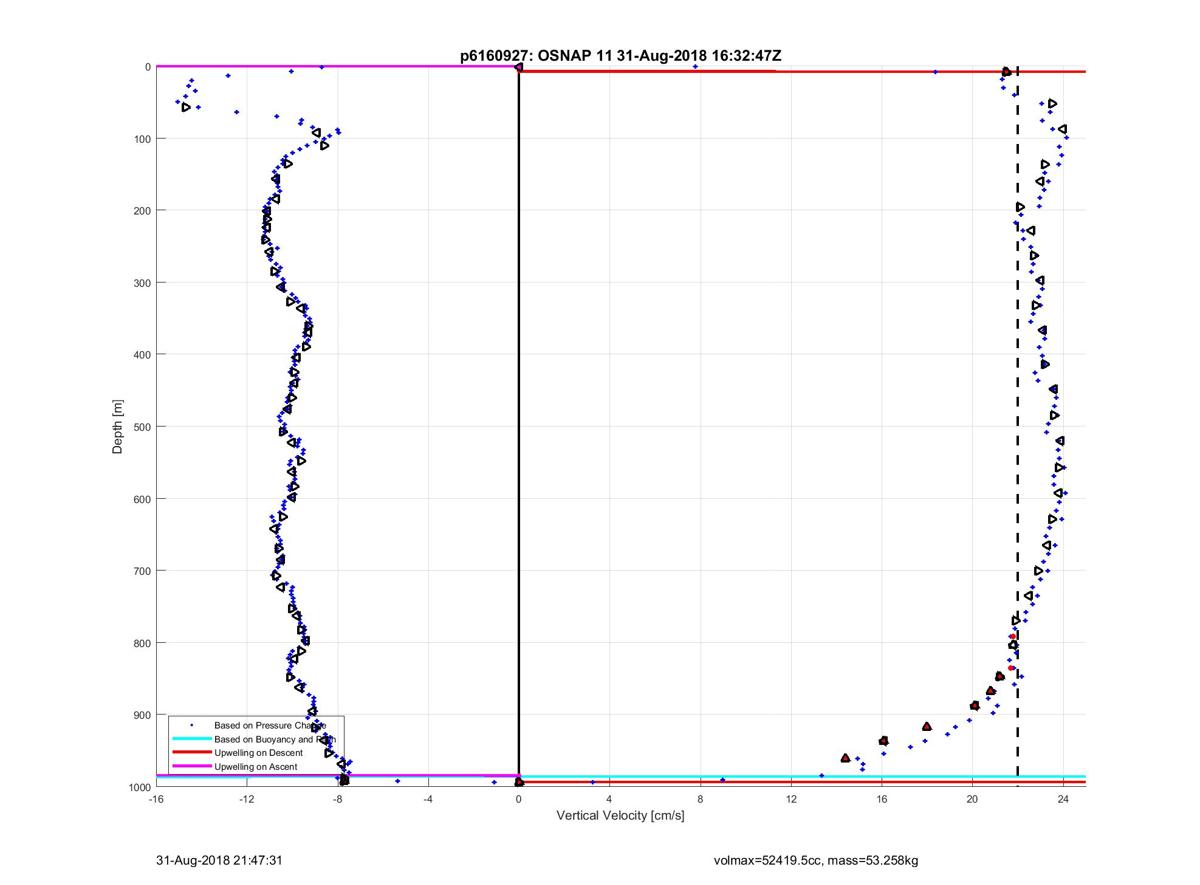Click the velocity axis tick label "20"
The width and height of the screenshot is (1200, 885).
(x=973, y=800)
